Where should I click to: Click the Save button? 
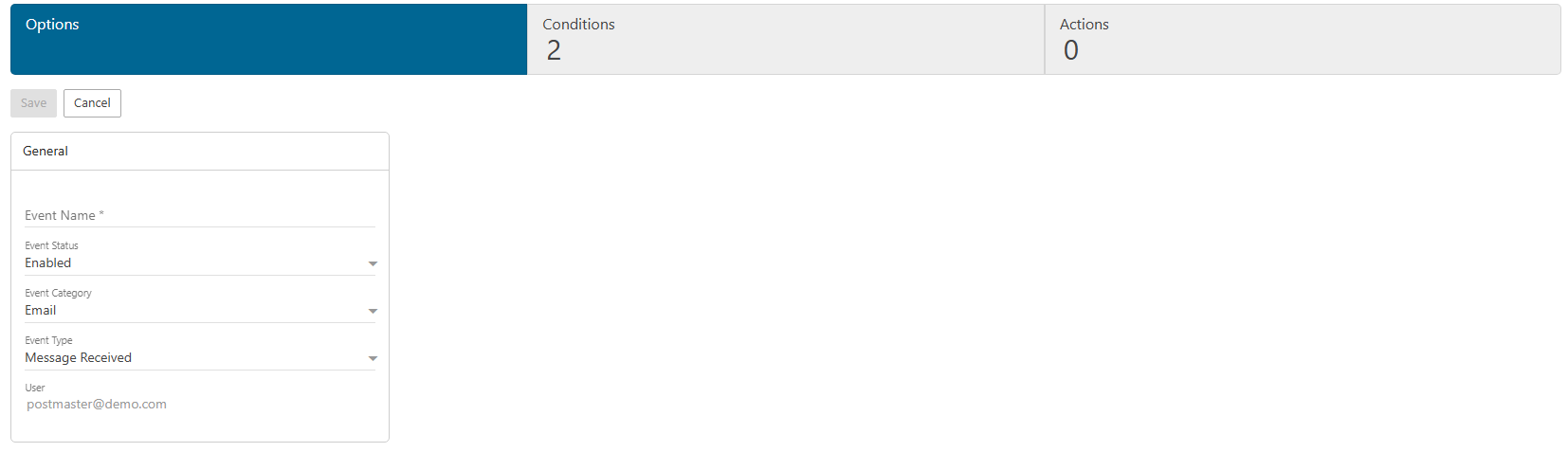(x=33, y=103)
